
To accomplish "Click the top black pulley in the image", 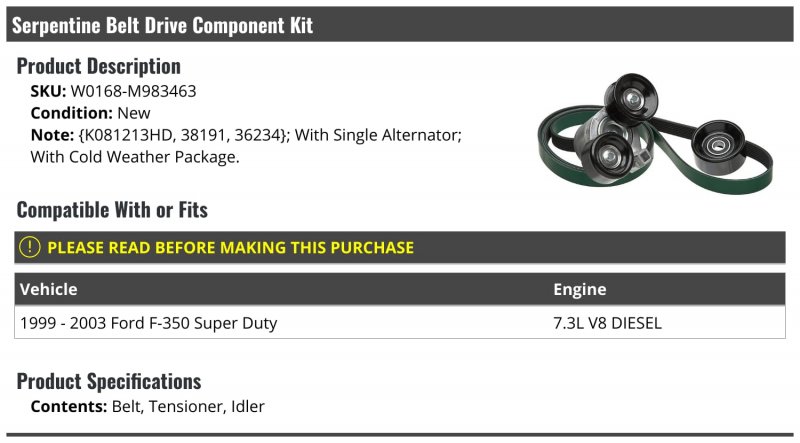I will coord(631,99).
